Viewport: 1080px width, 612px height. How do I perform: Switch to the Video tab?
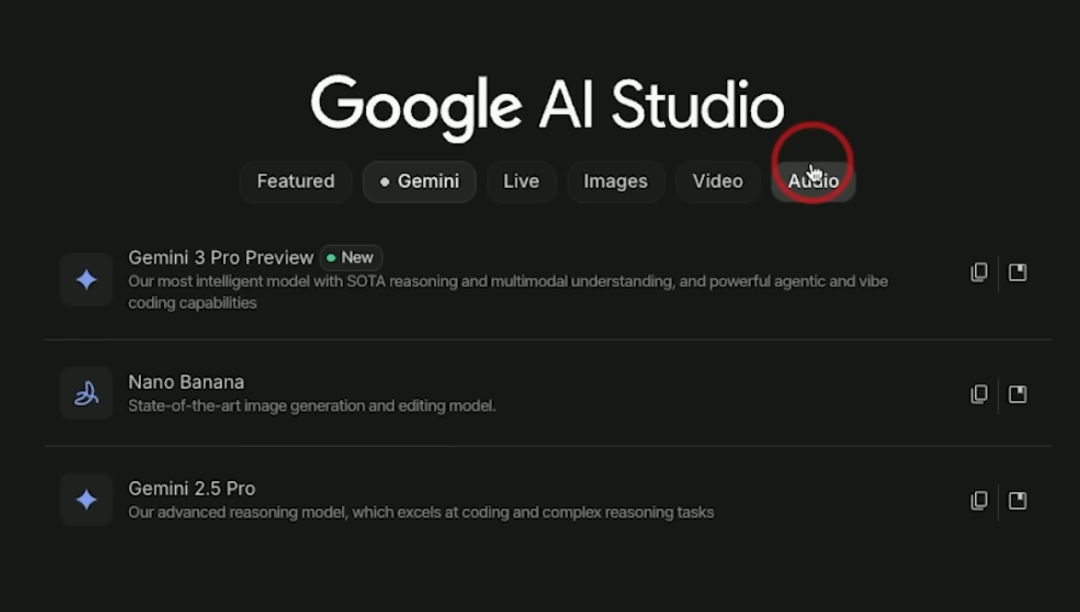717,182
